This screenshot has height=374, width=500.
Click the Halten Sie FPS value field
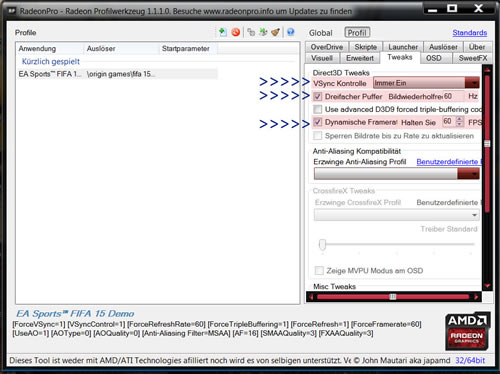[x=448, y=121]
